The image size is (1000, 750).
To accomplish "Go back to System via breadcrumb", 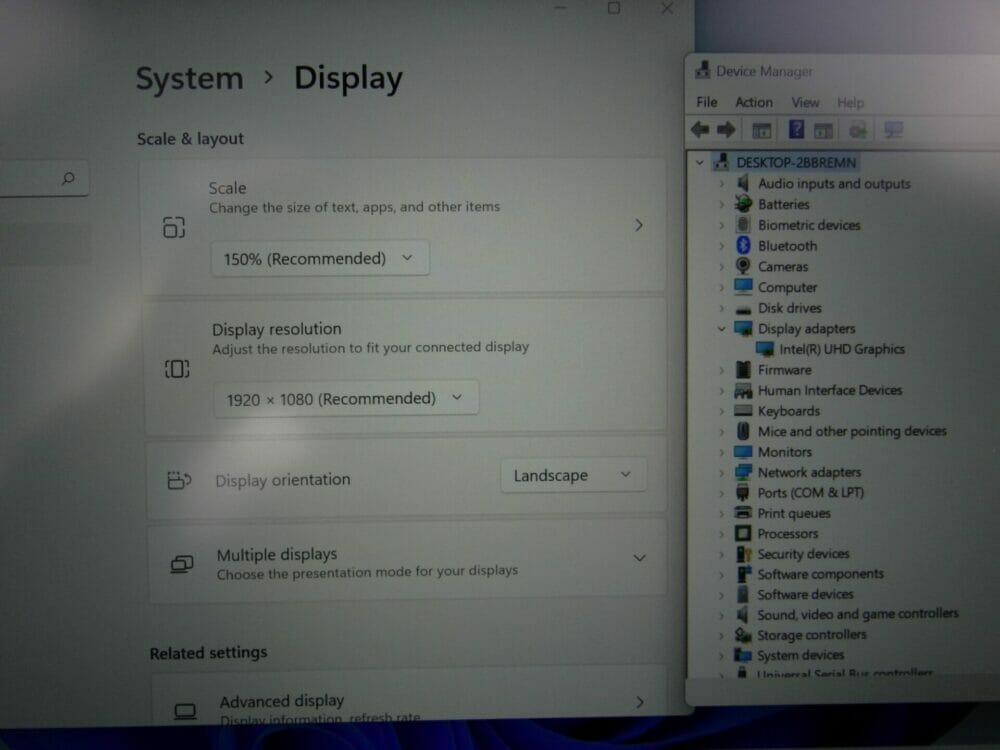I will 189,78.
